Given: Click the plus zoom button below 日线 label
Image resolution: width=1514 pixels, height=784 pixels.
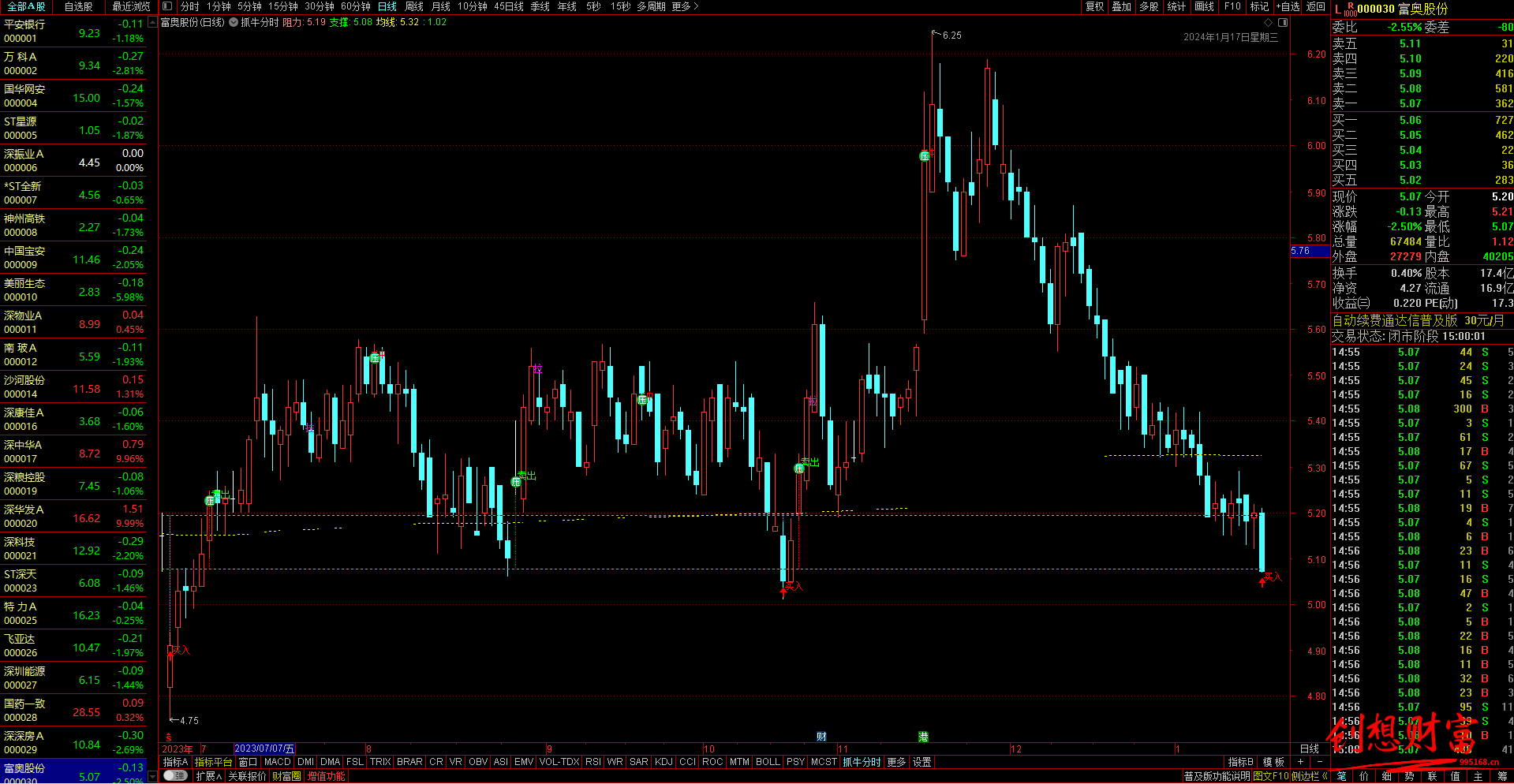Looking at the screenshot, I should pos(1301,762).
